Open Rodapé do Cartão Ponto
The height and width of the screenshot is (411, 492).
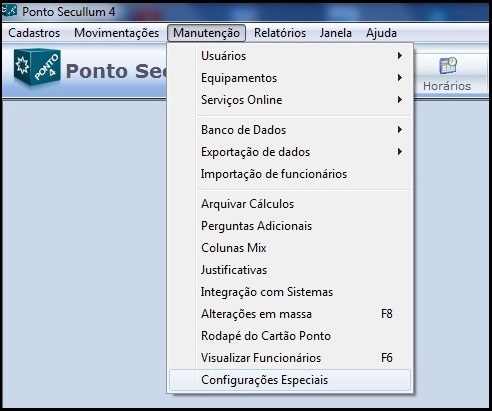[x=290, y=336]
